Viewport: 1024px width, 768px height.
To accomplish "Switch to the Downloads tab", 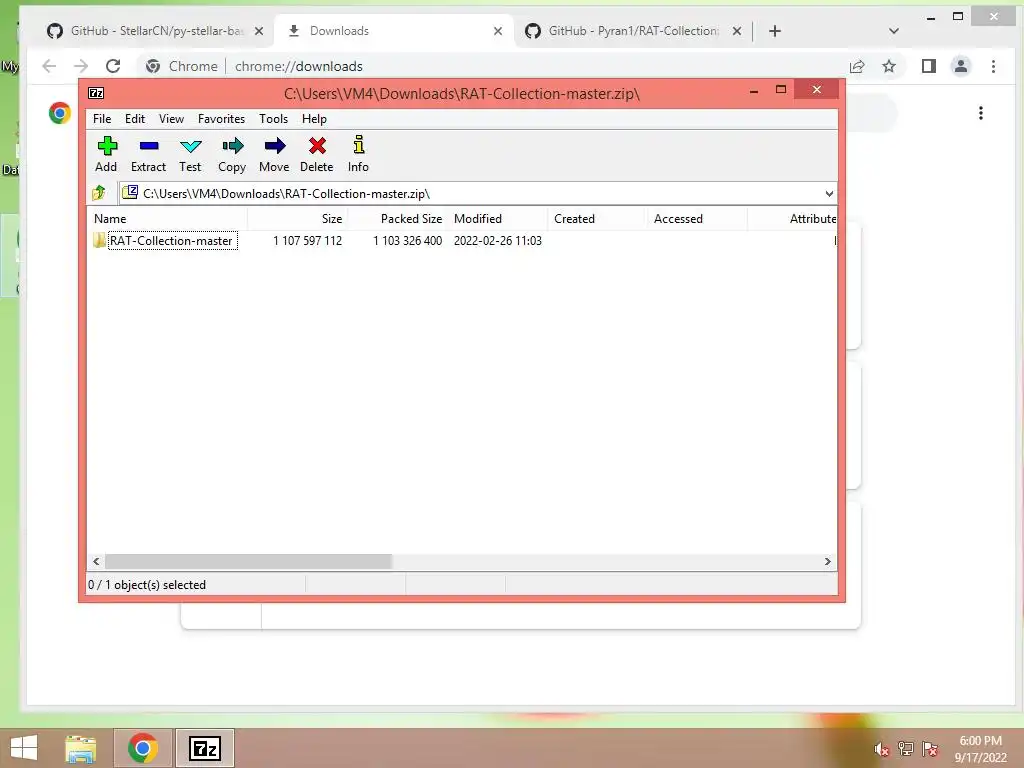I will 392,31.
